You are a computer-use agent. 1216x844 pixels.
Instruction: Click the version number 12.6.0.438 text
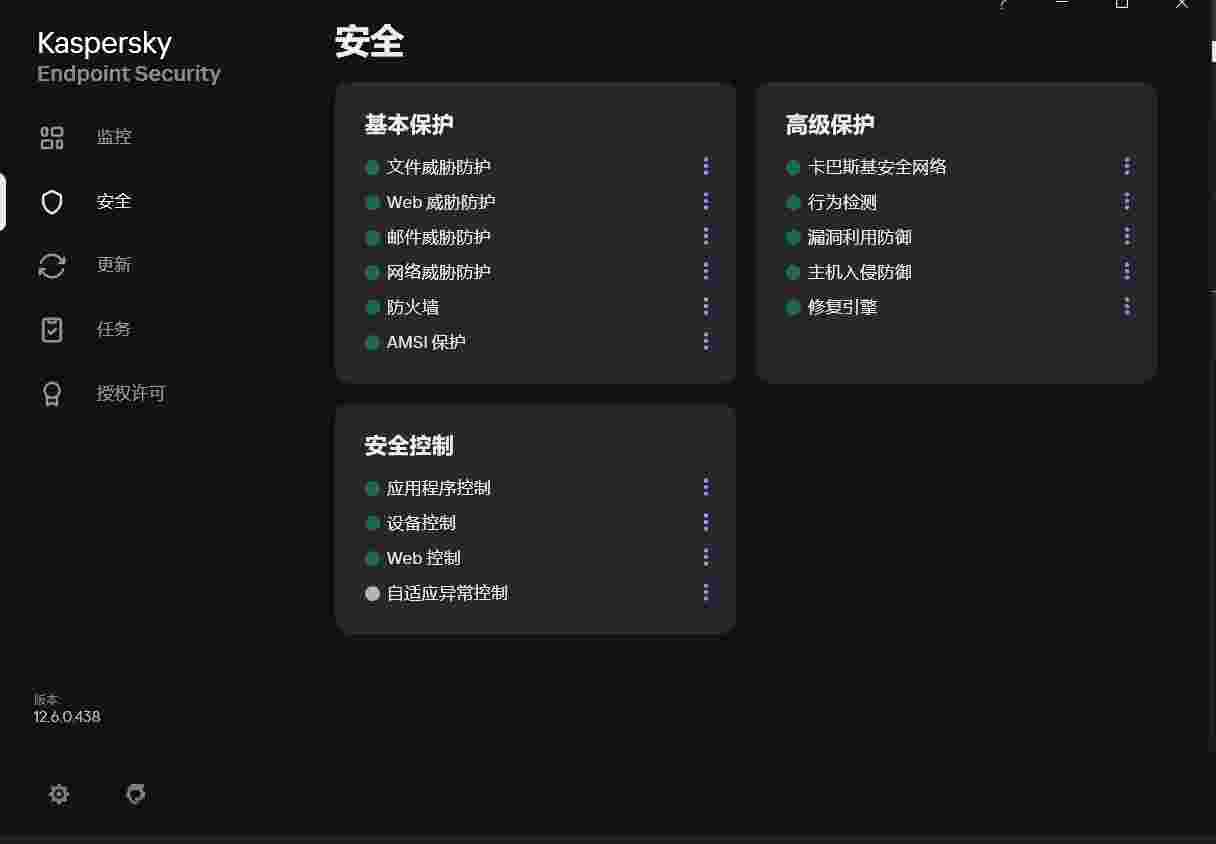pyautogui.click(x=67, y=717)
